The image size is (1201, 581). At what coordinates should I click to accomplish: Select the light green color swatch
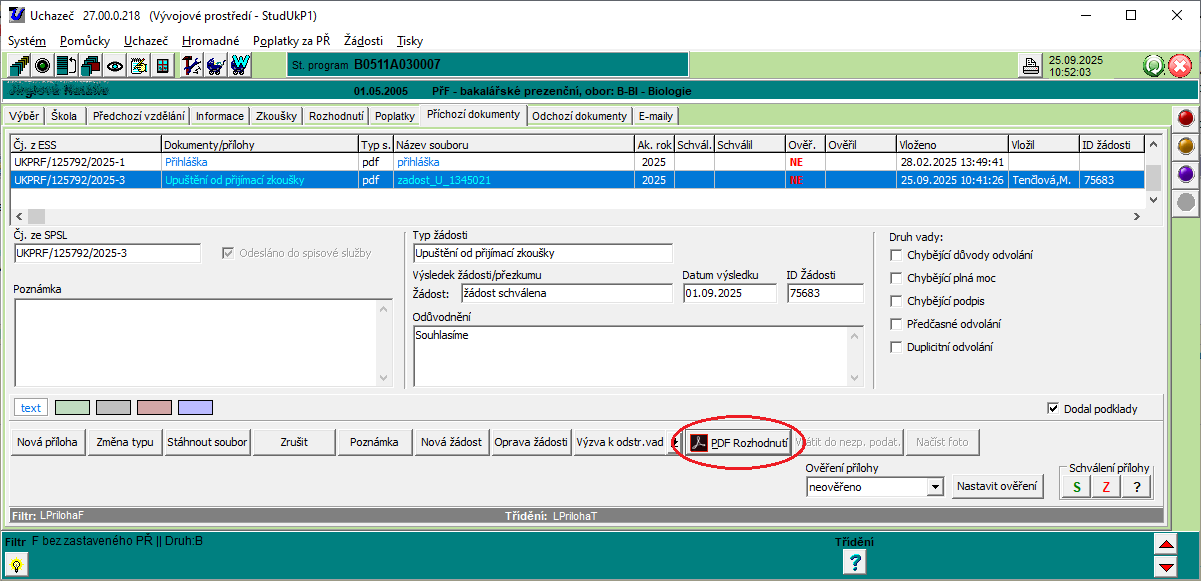[x=72, y=408]
